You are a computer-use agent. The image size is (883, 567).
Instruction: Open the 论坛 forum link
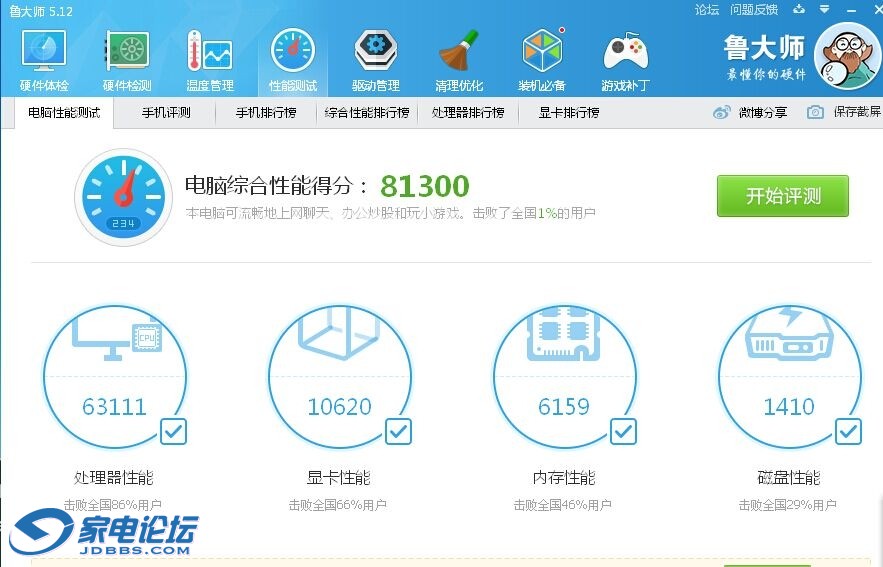click(x=707, y=10)
